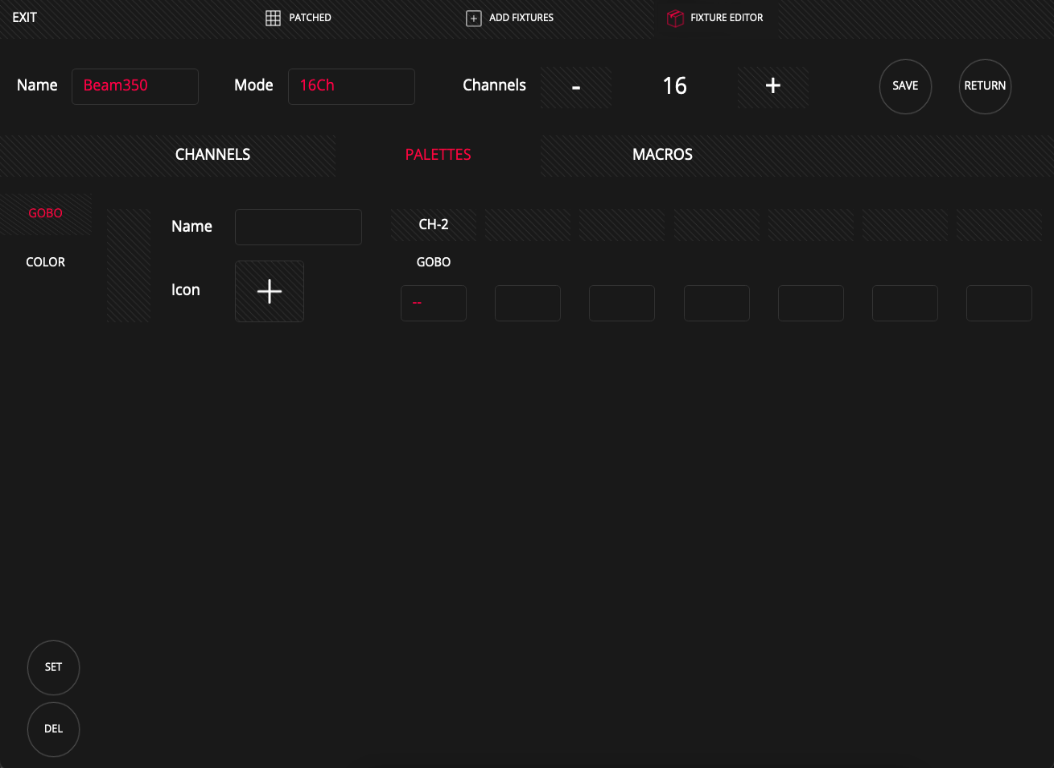1054x768 pixels.
Task: Click the DEL round button
Action: coord(53,729)
